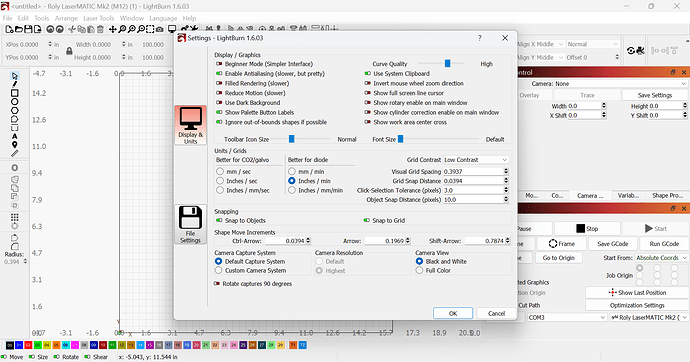Select the Measure ruler tool
Viewport: 690px width, 362px height.
pos(15,154)
